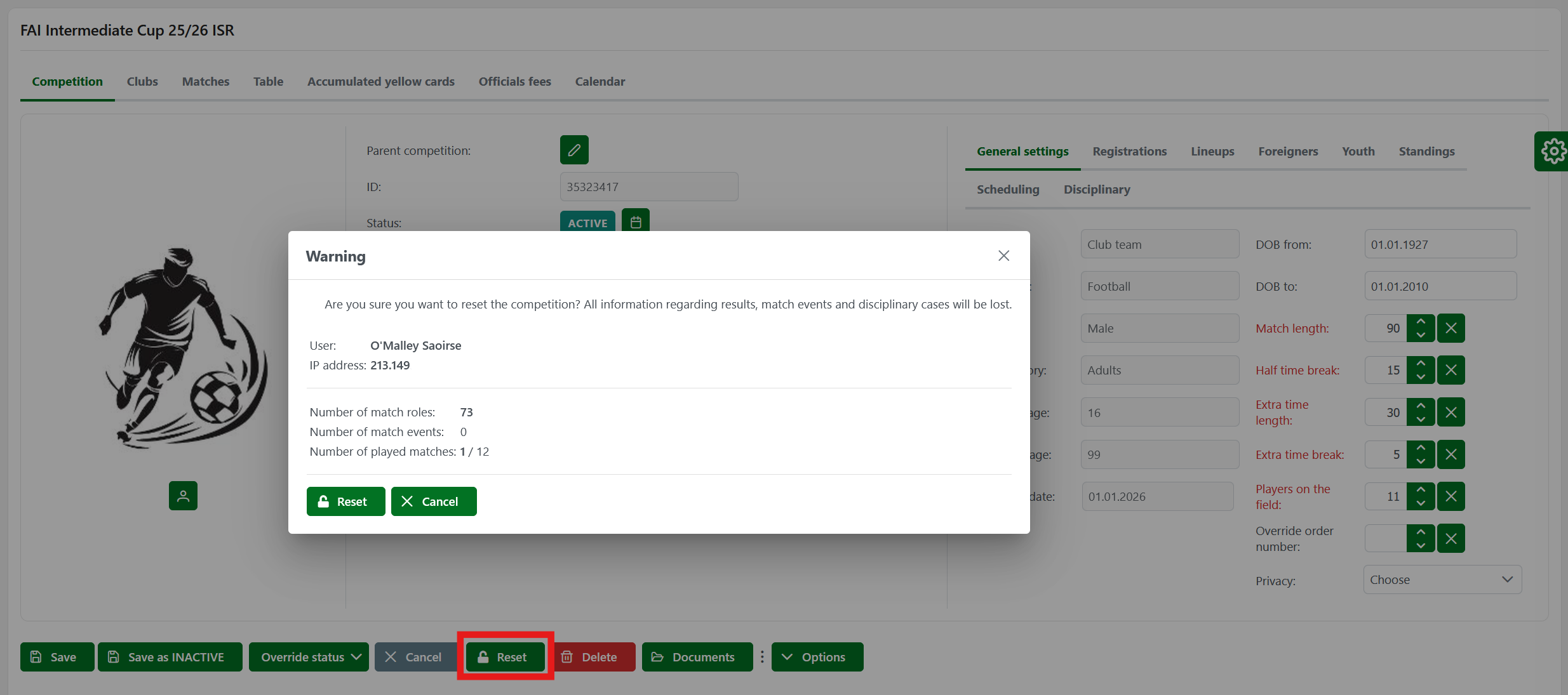Open the status calendar icon next to ACTIVE
The image size is (1568, 695).
635,222
